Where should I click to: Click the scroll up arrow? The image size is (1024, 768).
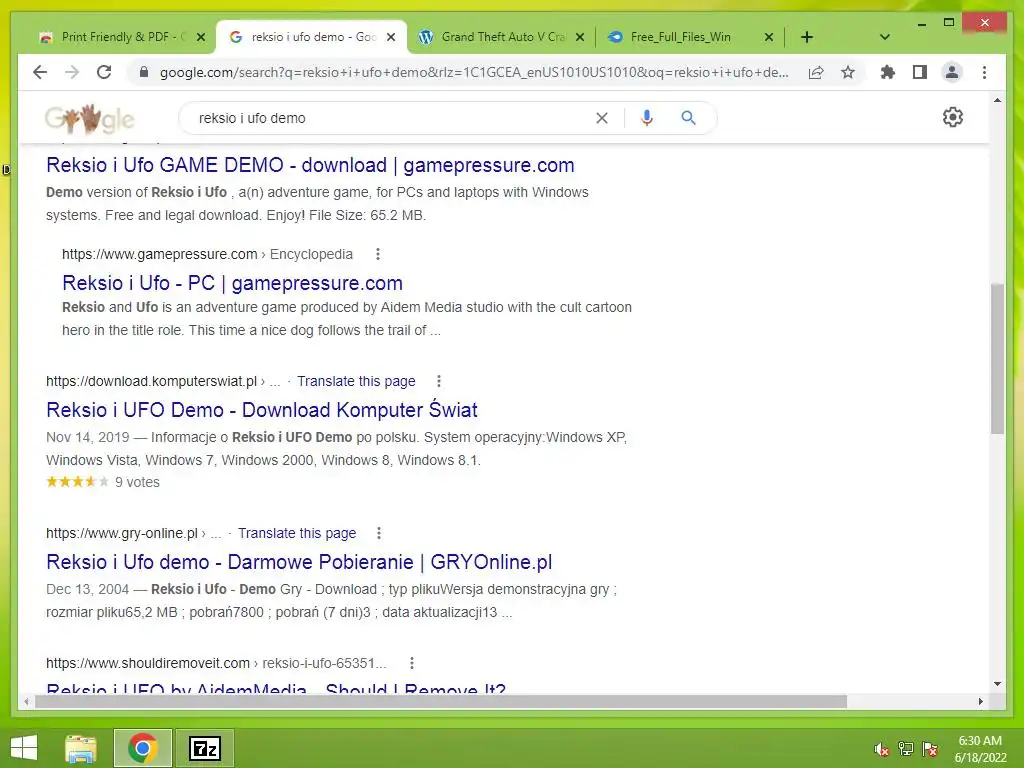coord(997,101)
